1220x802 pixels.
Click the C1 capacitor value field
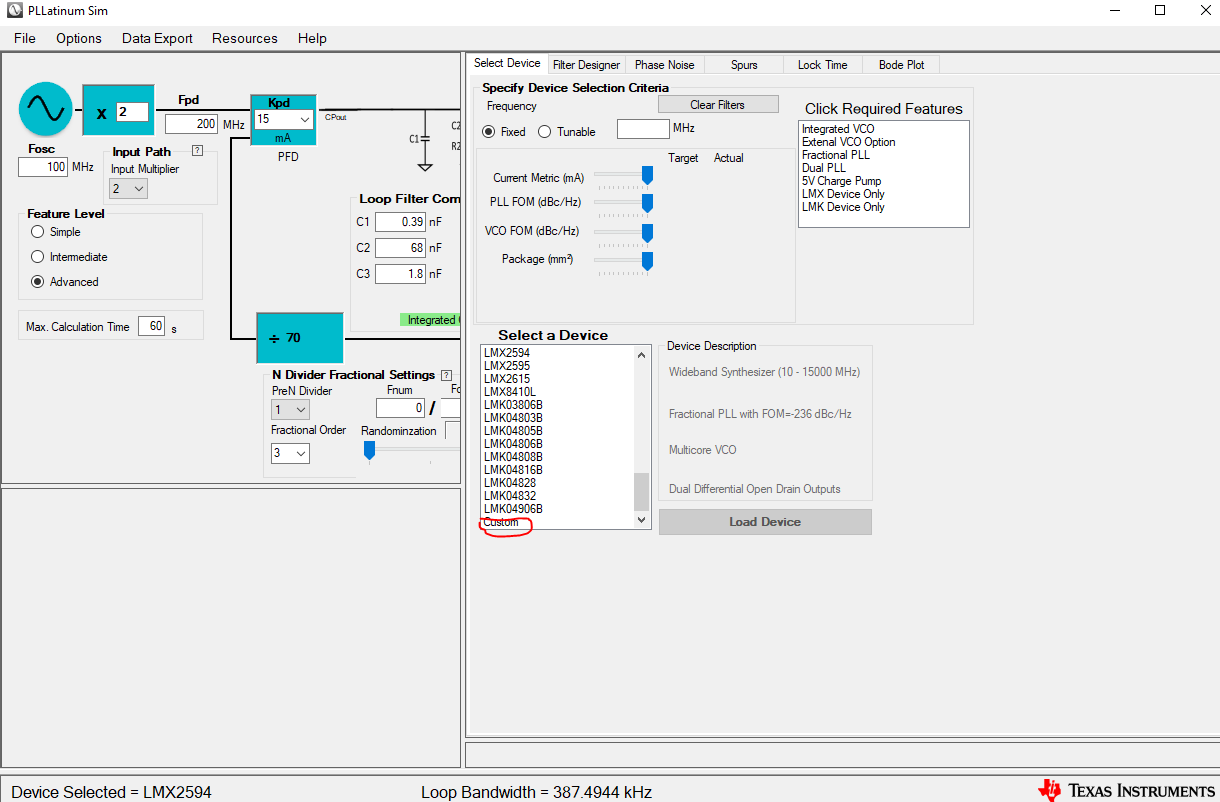tap(401, 222)
